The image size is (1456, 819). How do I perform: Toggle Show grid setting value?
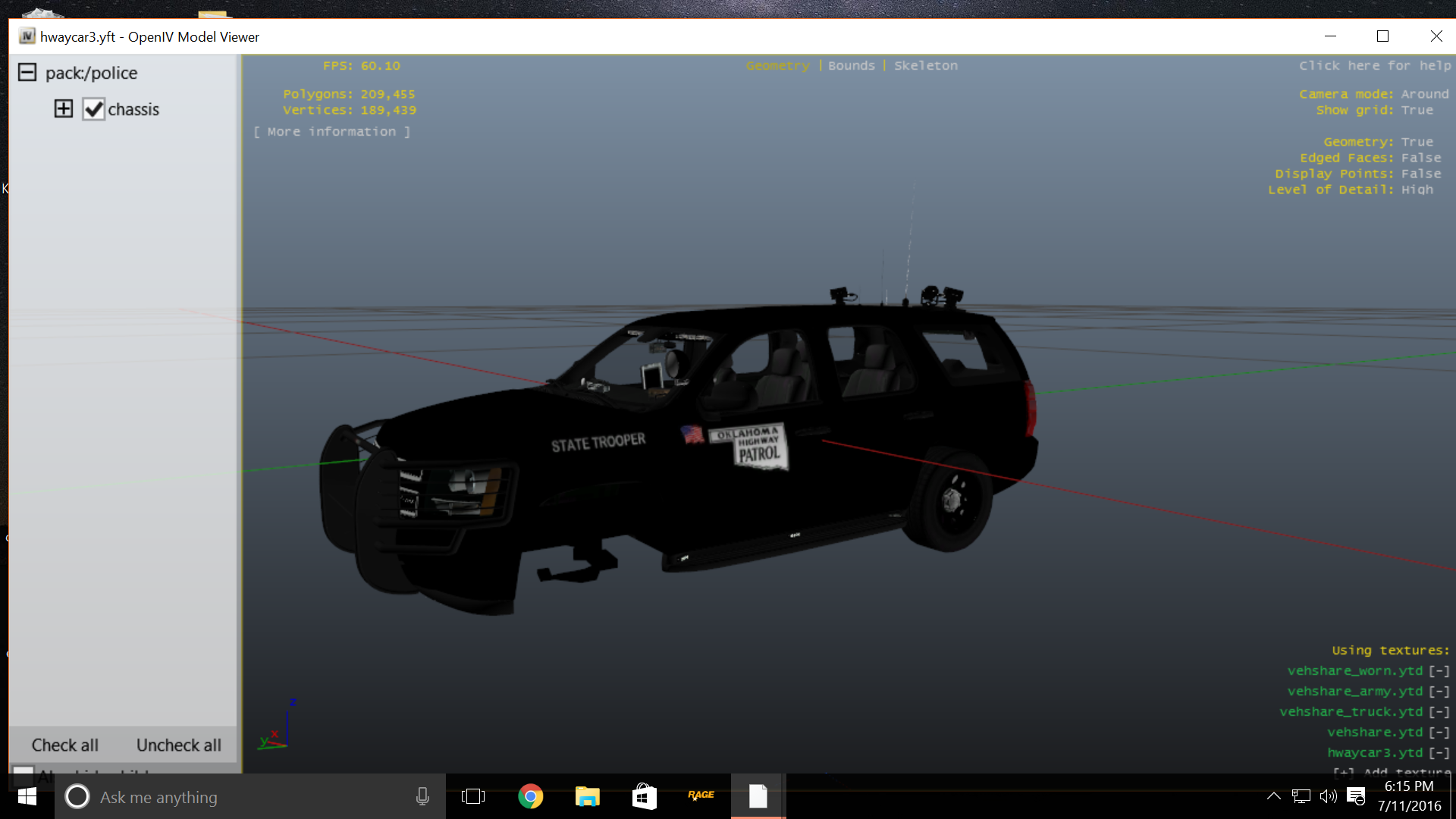pyautogui.click(x=1417, y=110)
